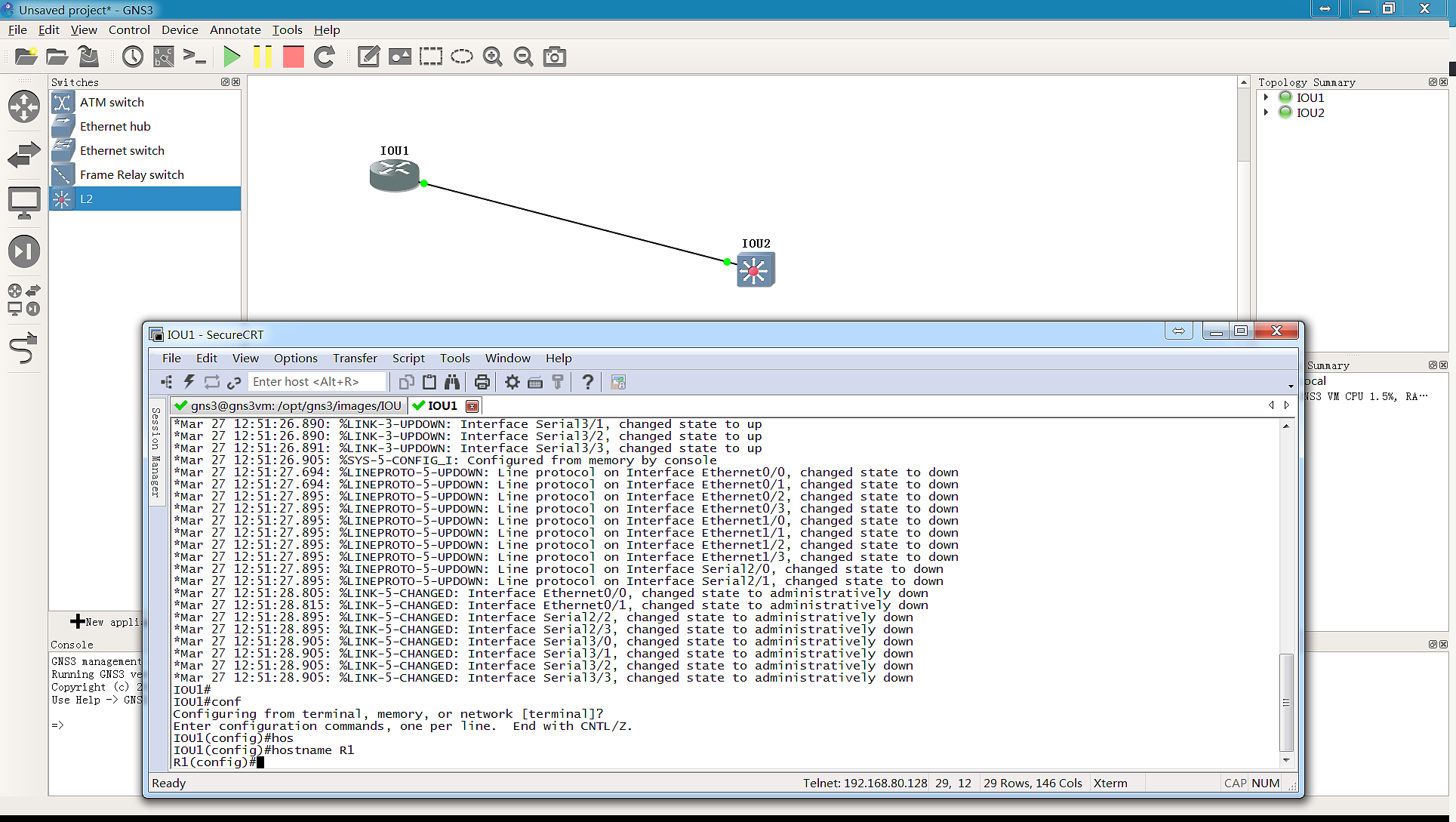The image size is (1456, 822).
Task: Browse routers category in device sidebar
Action: click(x=23, y=106)
